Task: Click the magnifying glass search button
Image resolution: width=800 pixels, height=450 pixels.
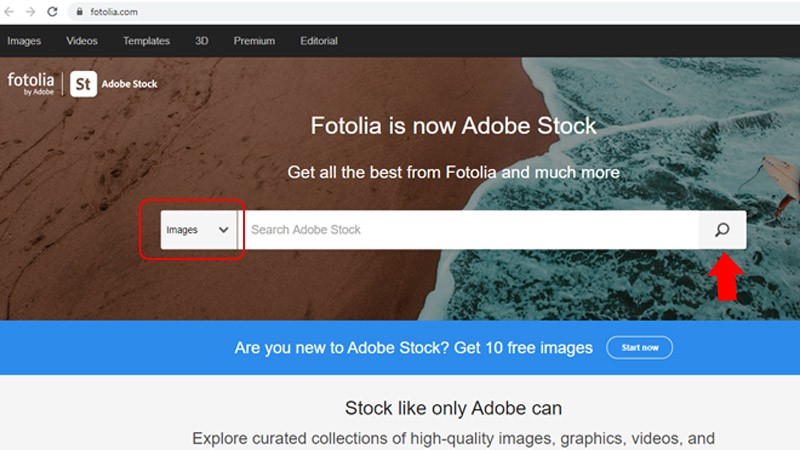Action: click(722, 230)
